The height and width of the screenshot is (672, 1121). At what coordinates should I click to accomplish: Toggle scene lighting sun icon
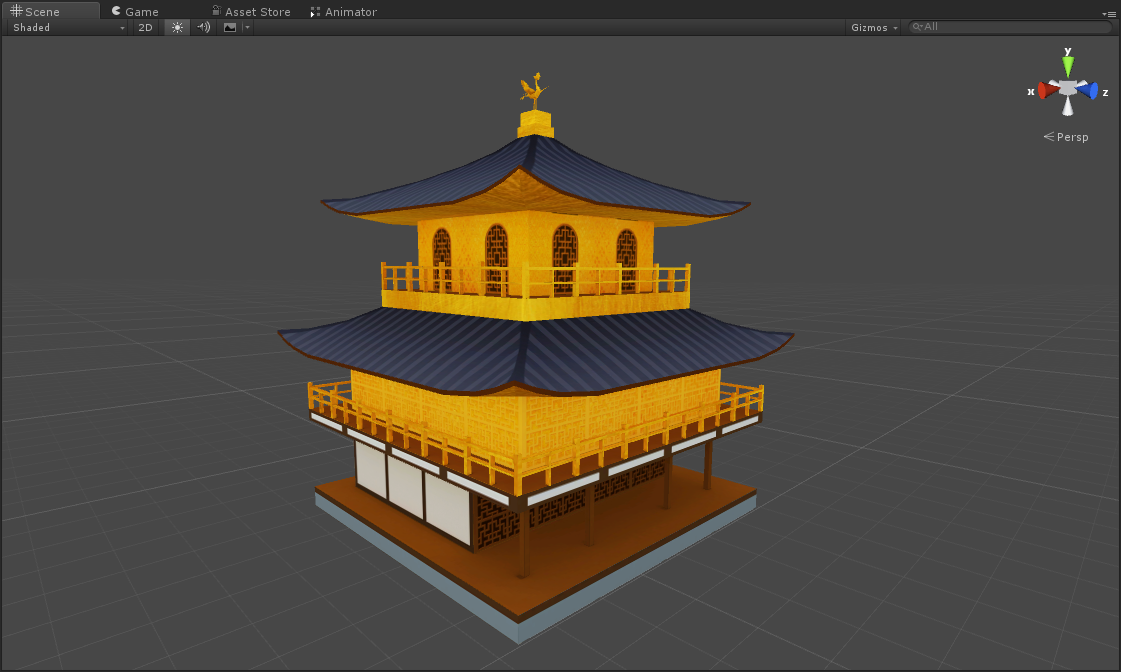tap(177, 27)
